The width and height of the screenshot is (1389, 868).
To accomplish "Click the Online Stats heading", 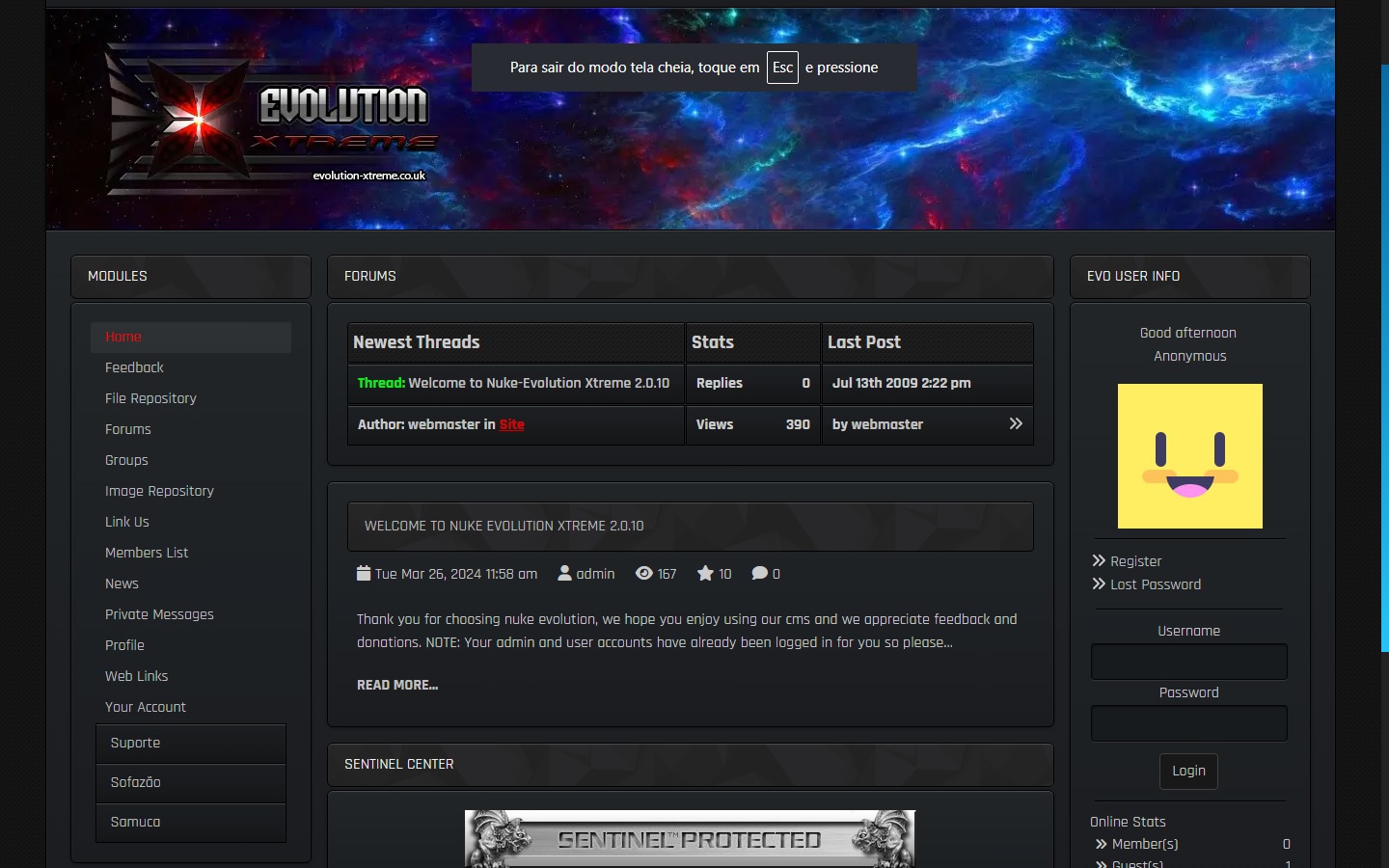I will tap(1128, 822).
